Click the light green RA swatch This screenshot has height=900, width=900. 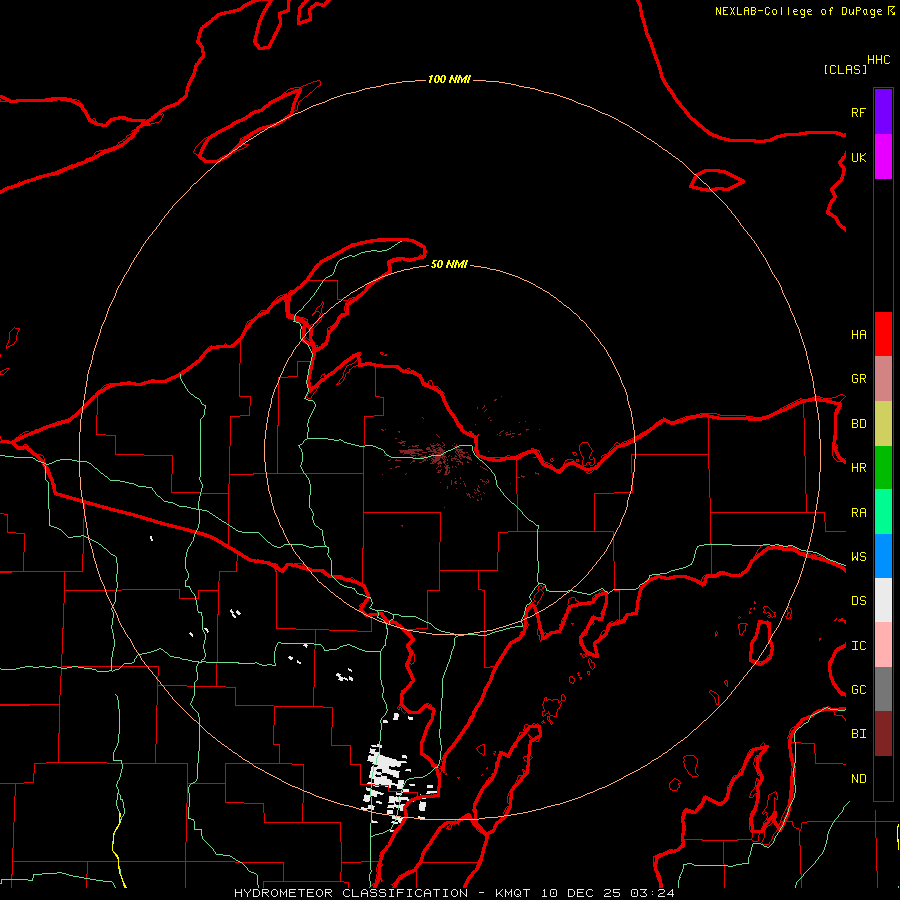883,512
